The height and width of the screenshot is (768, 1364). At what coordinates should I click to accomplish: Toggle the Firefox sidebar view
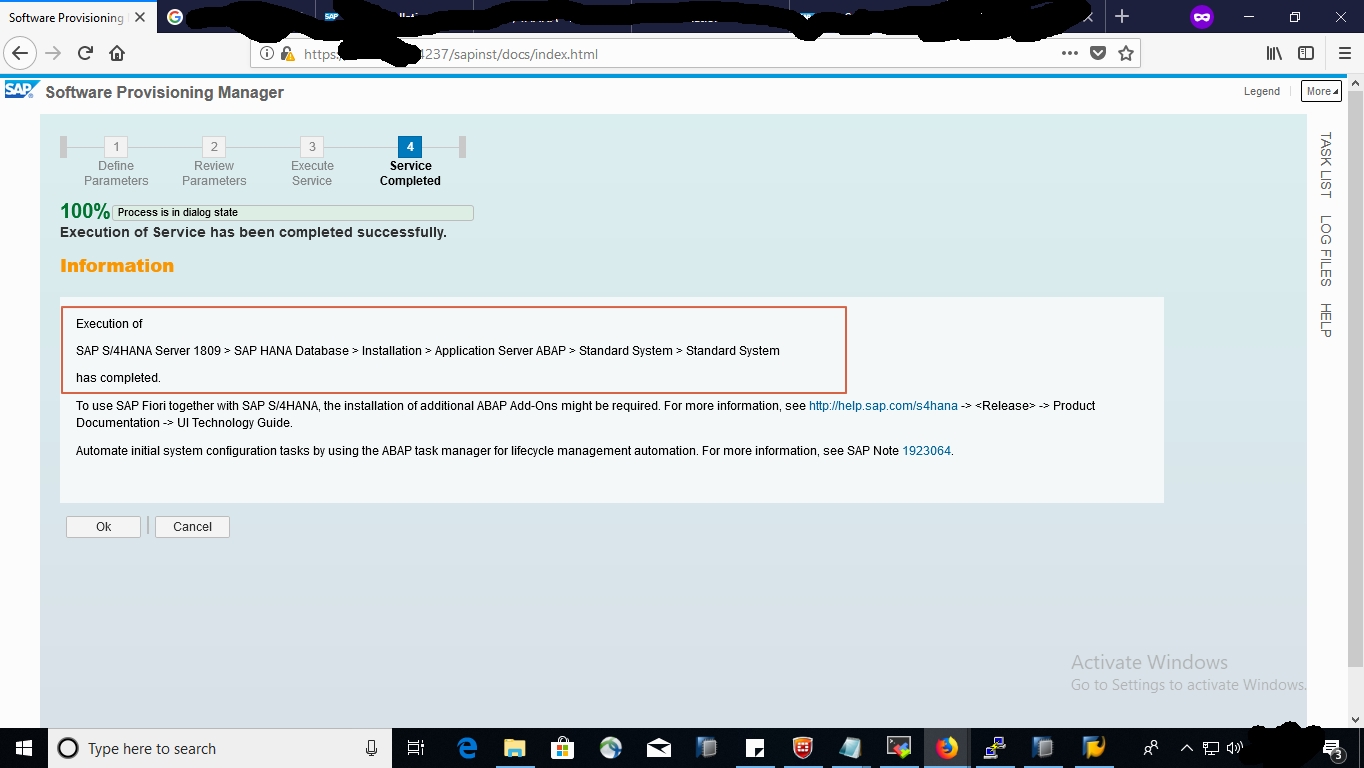coord(1306,54)
